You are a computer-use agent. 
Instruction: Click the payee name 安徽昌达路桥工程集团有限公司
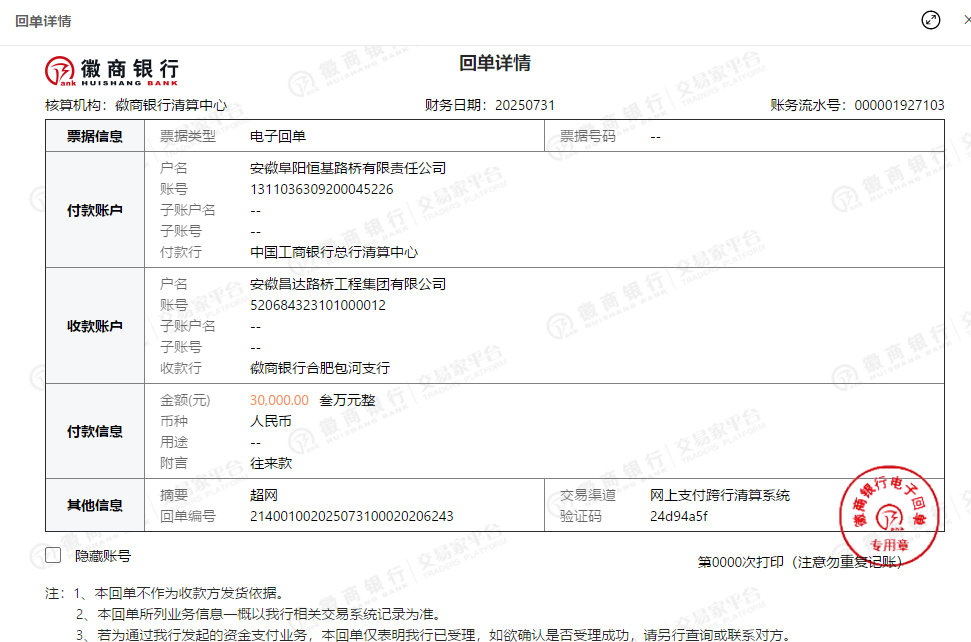pos(347,284)
